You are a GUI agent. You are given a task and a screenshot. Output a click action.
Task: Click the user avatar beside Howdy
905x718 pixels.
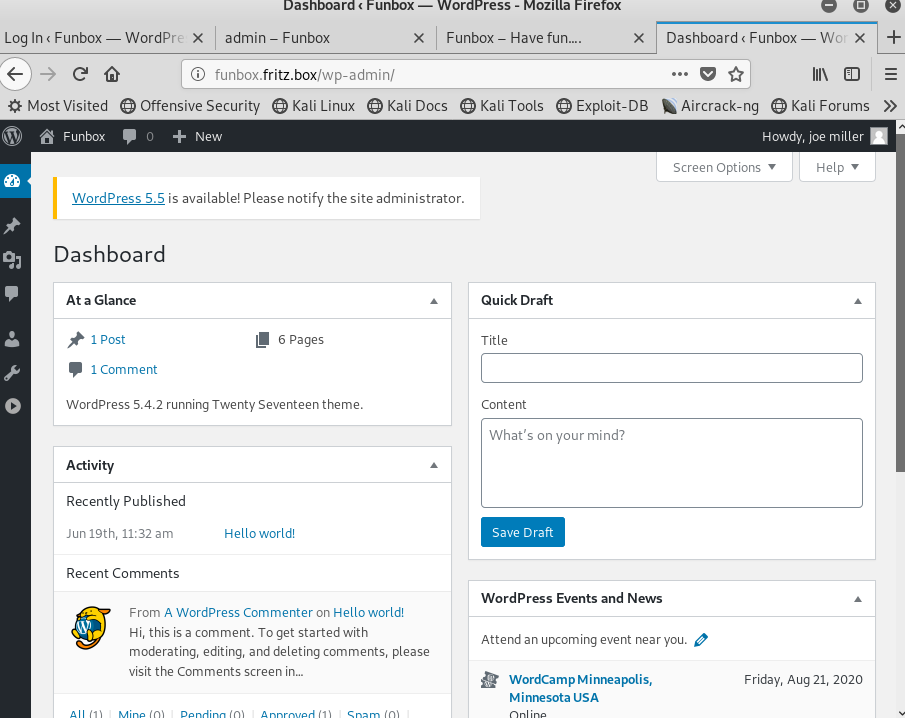879,136
